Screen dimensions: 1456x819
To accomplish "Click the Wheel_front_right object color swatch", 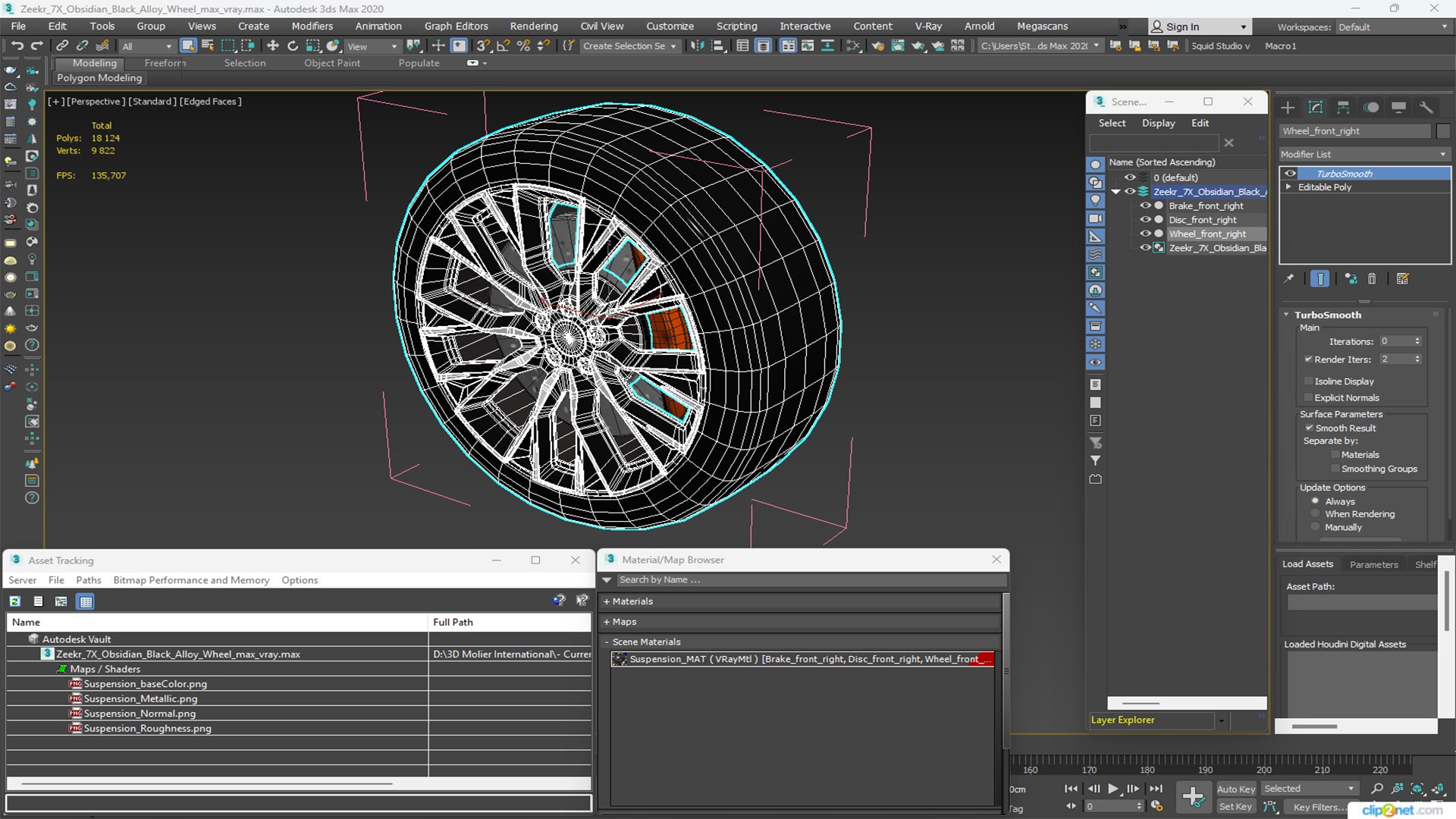I will click(1443, 131).
